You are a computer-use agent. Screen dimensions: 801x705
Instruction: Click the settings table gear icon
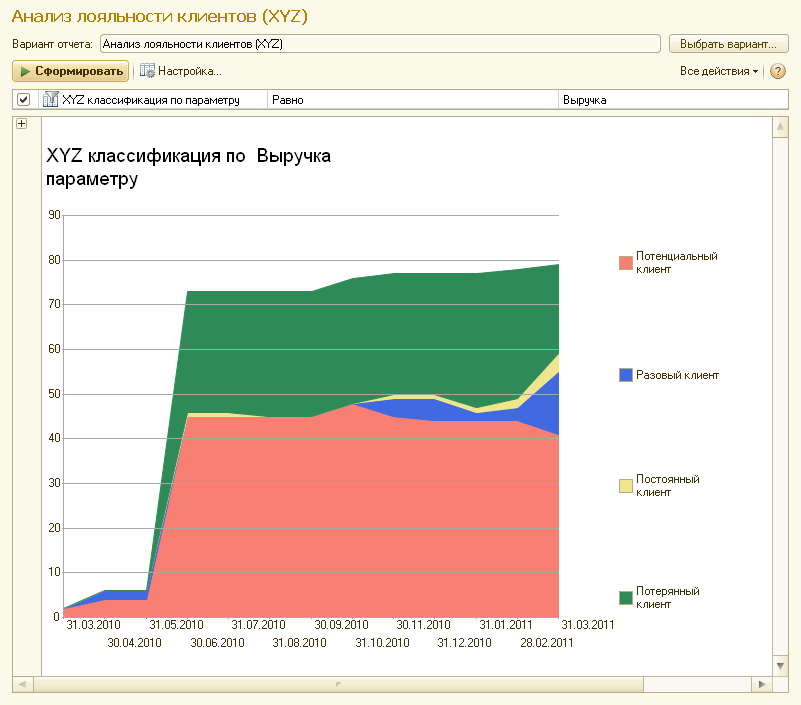(x=147, y=71)
